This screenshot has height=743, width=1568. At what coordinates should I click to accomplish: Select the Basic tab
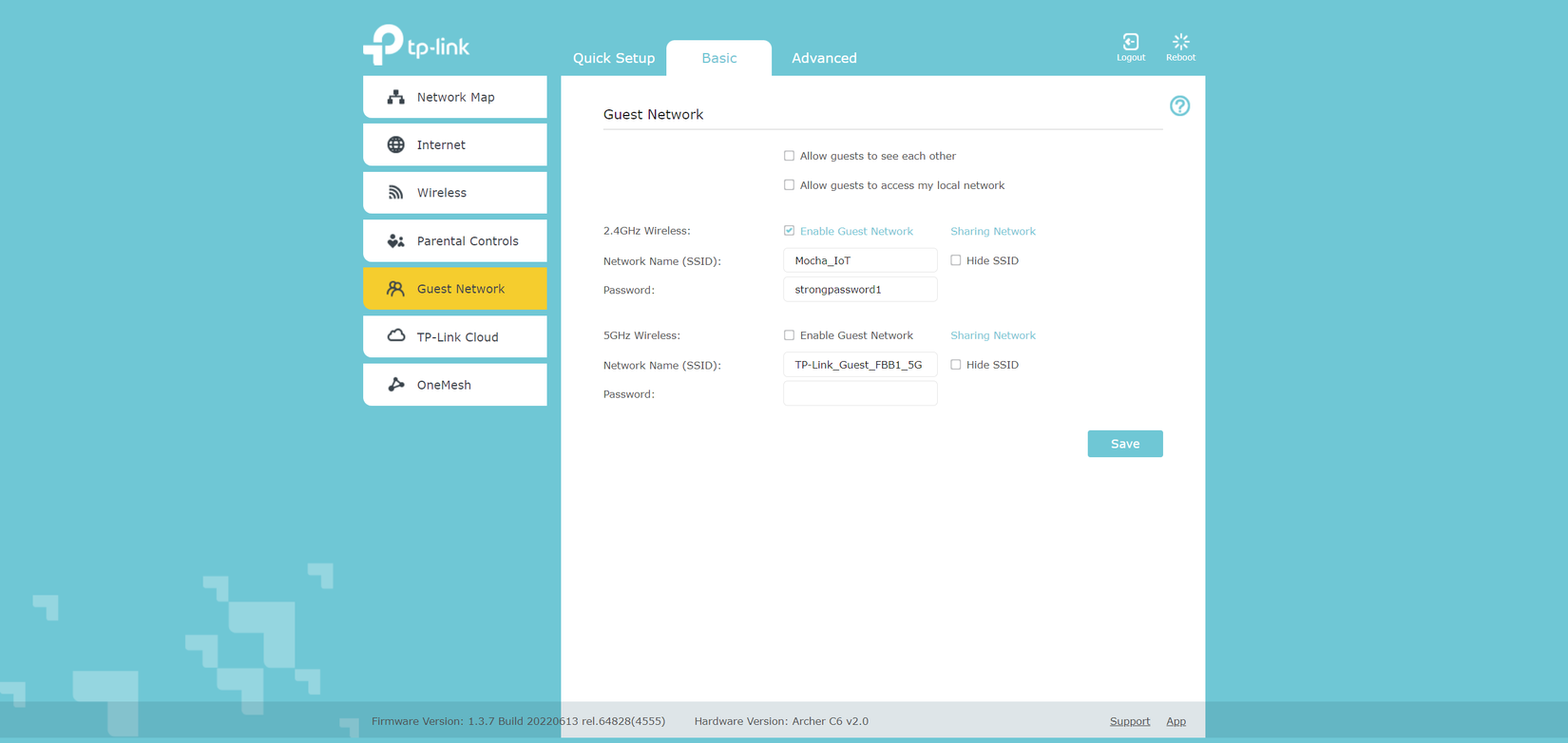point(719,58)
